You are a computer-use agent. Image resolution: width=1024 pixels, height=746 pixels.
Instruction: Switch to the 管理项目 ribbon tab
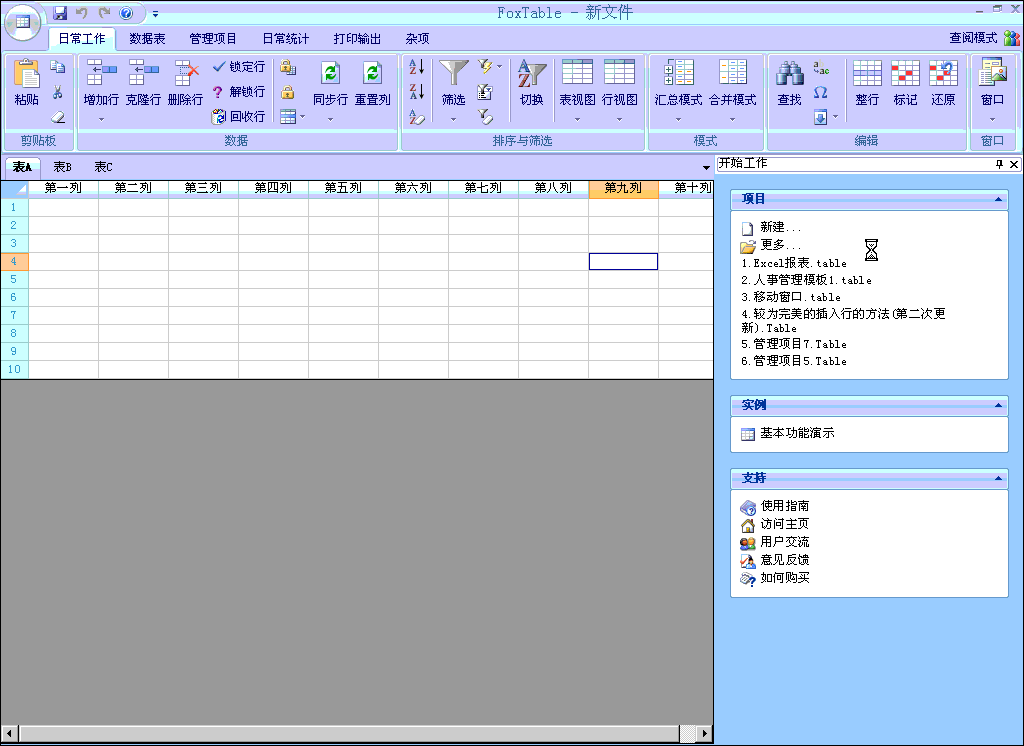[213, 39]
